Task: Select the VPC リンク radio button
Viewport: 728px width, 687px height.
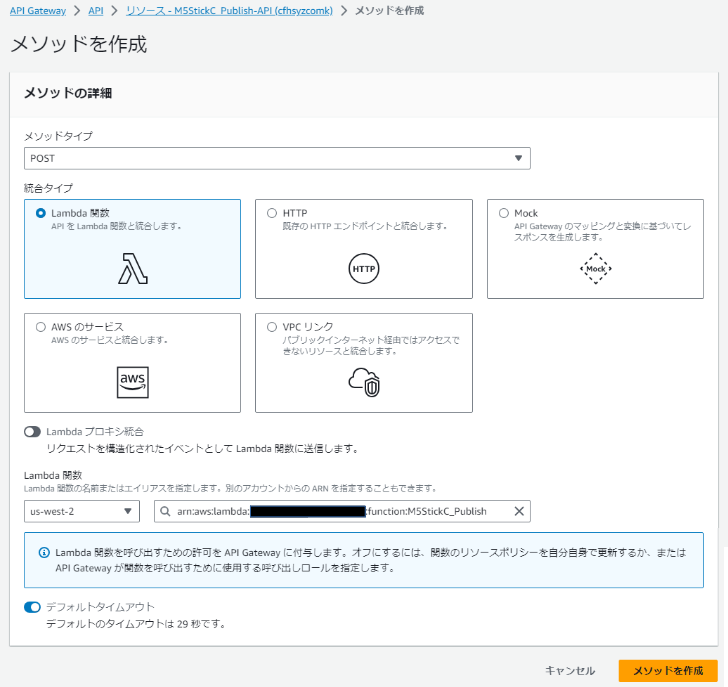Action: coord(272,327)
